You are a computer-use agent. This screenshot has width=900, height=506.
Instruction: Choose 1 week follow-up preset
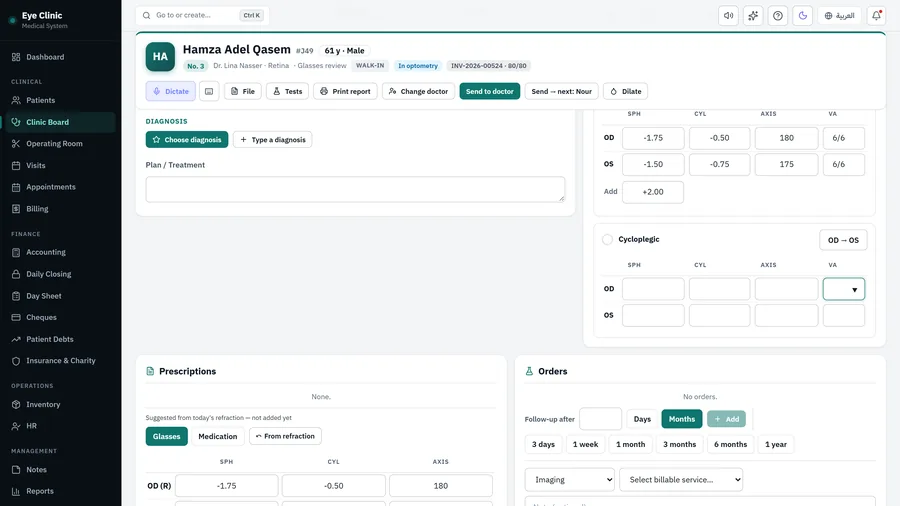(585, 444)
